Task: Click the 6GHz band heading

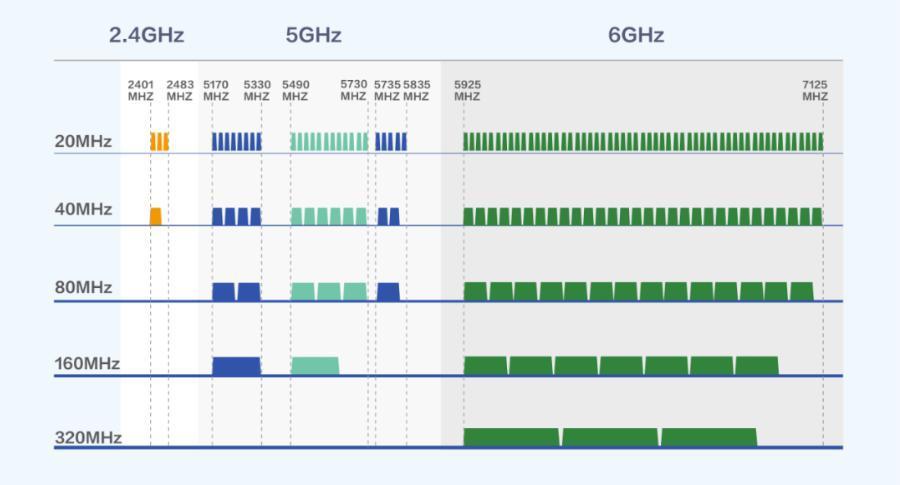Action: coord(636,35)
